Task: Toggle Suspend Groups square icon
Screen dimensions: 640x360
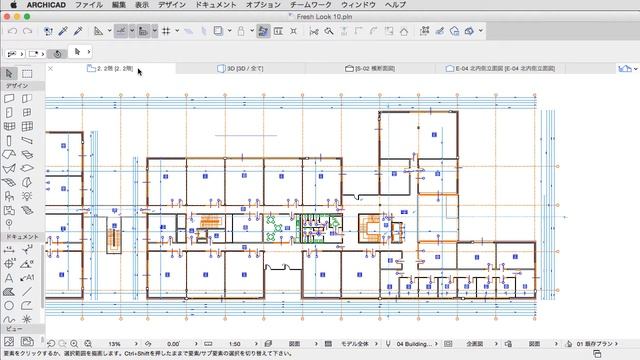Action: (218, 31)
